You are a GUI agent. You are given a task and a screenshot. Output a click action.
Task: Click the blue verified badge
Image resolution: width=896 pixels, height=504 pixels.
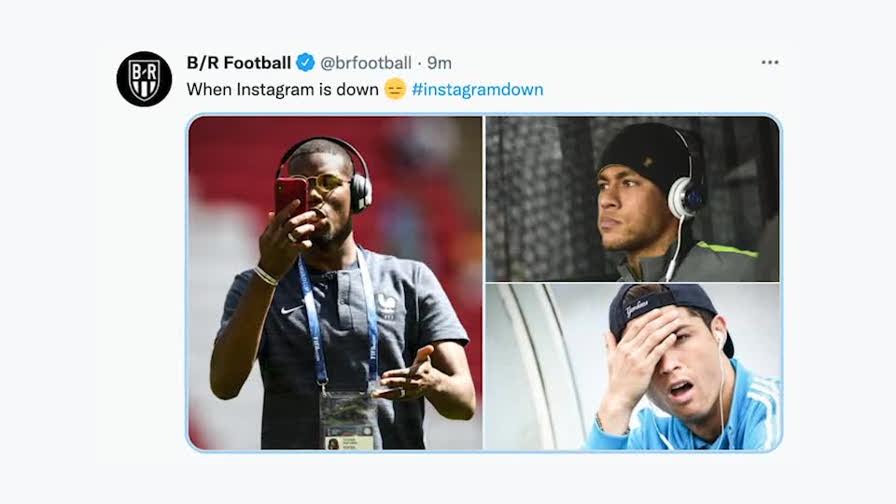pos(306,62)
